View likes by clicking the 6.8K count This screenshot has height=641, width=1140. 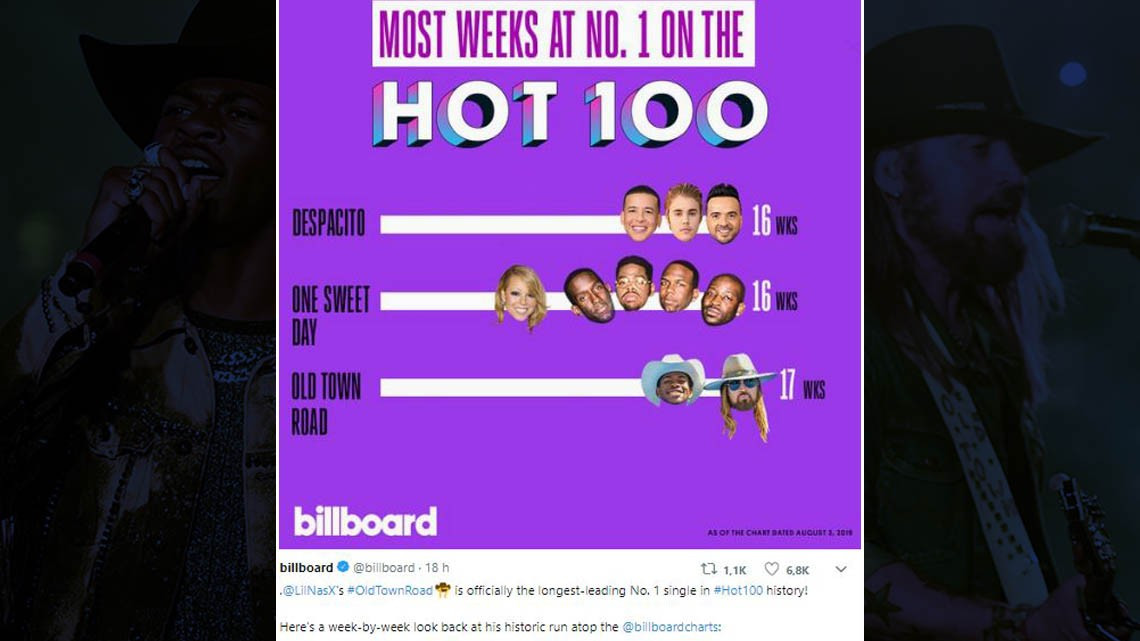[x=797, y=568]
